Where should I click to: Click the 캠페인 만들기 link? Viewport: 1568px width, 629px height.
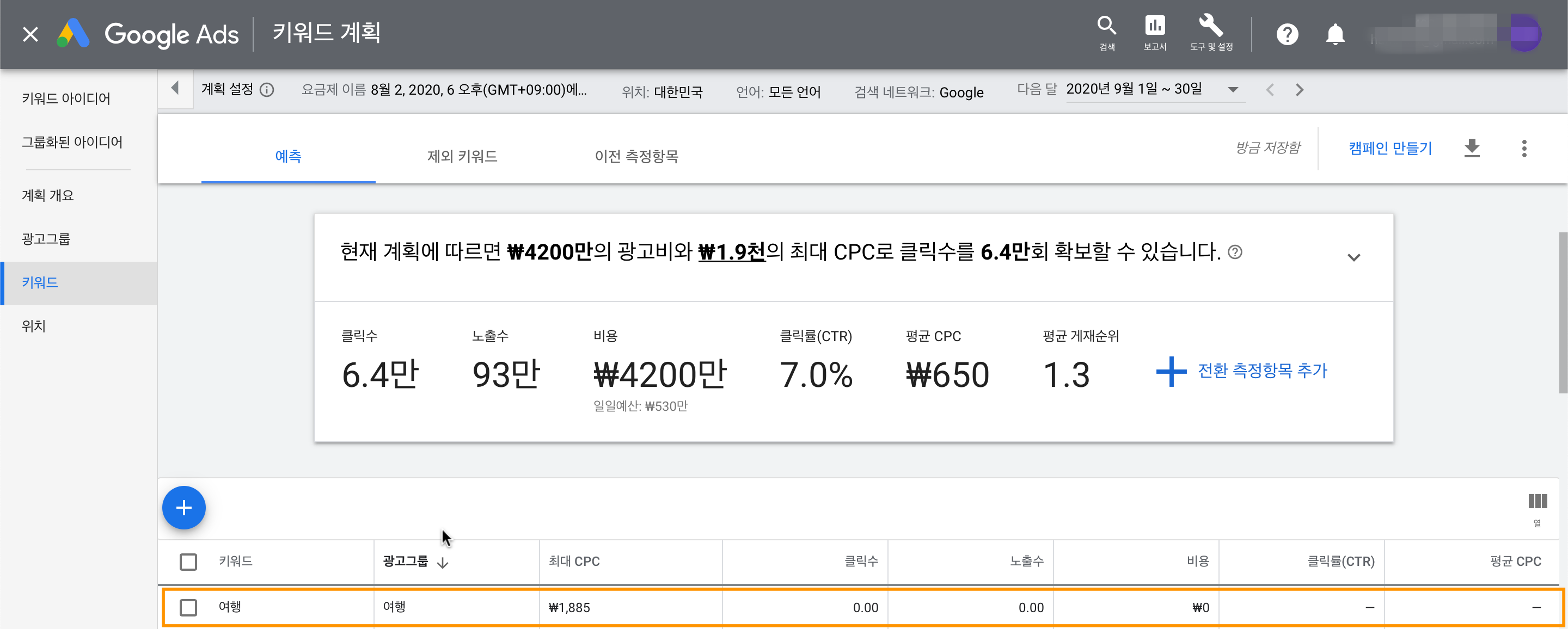[x=1389, y=149]
